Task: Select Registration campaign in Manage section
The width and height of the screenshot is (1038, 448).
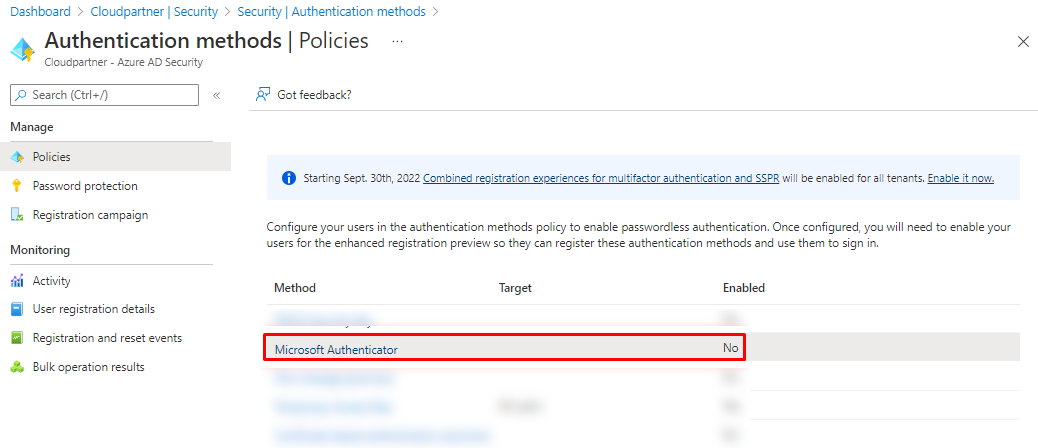Action: pos(90,215)
